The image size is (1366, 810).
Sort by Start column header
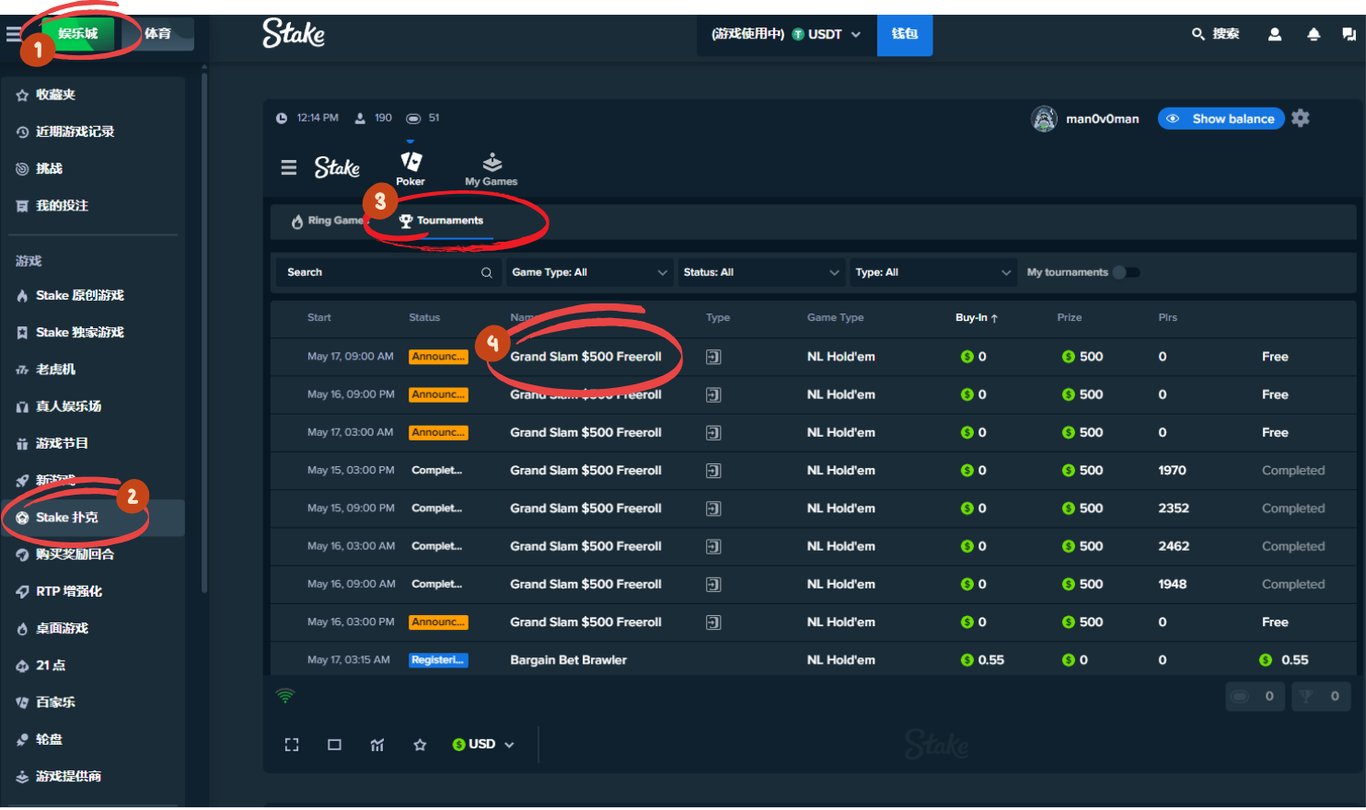pyautogui.click(x=319, y=318)
